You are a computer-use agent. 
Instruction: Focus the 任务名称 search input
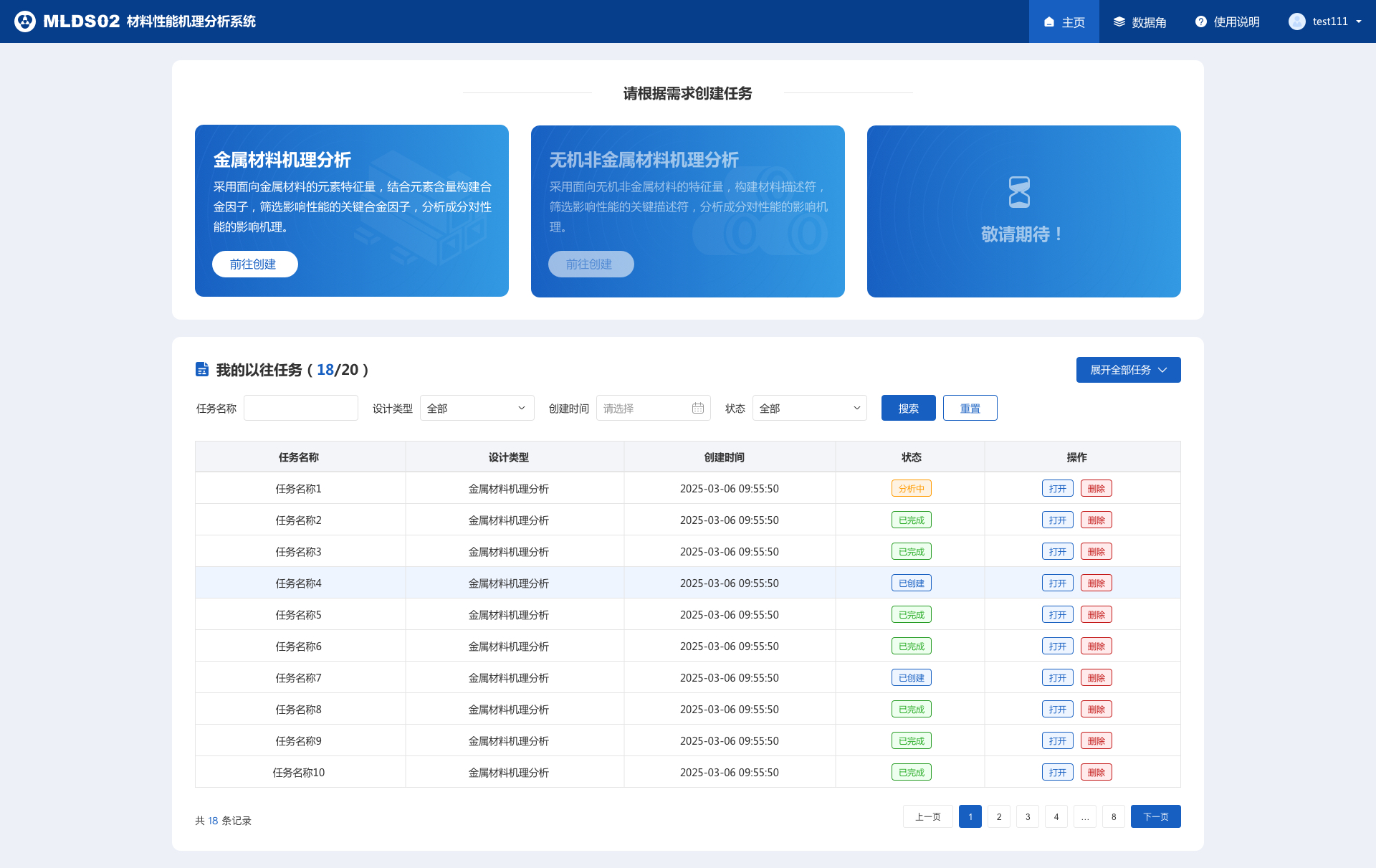click(300, 409)
